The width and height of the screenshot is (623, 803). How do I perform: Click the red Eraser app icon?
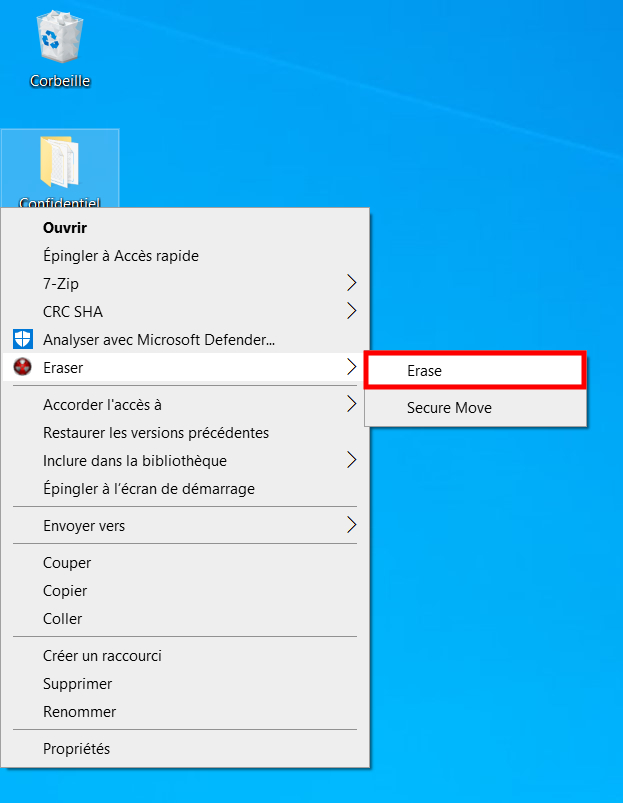pyautogui.click(x=23, y=367)
